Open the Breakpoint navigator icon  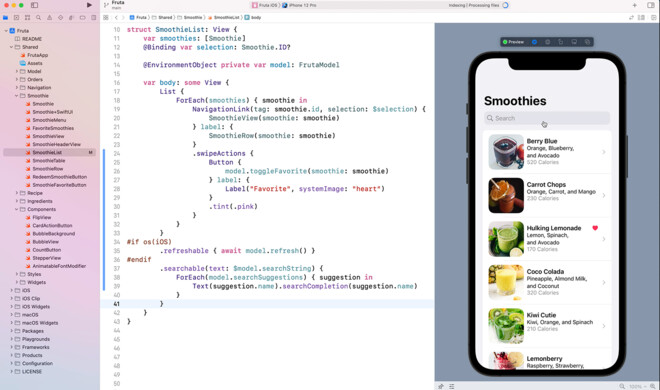pyautogui.click(x=82, y=18)
